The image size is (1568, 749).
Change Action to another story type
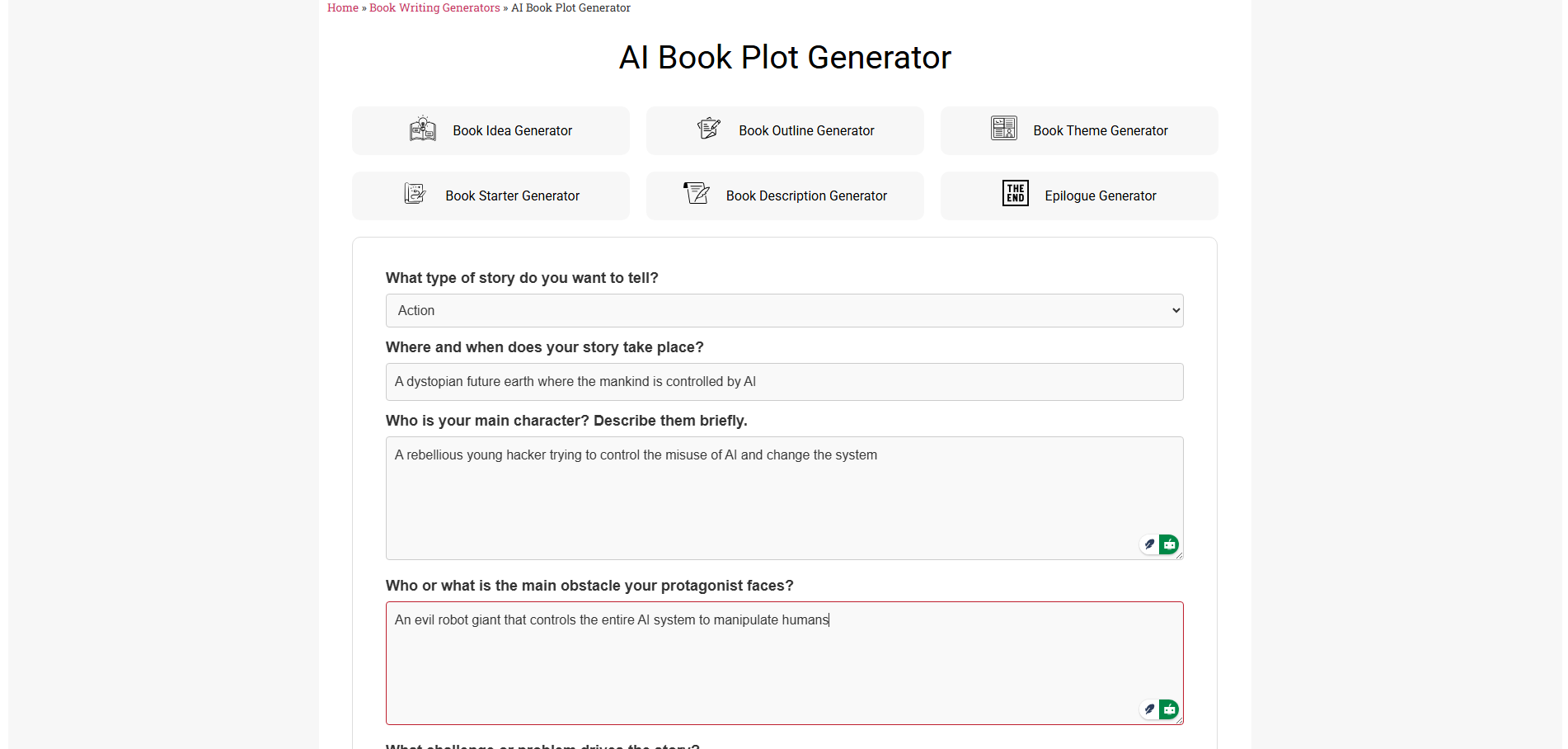784,310
